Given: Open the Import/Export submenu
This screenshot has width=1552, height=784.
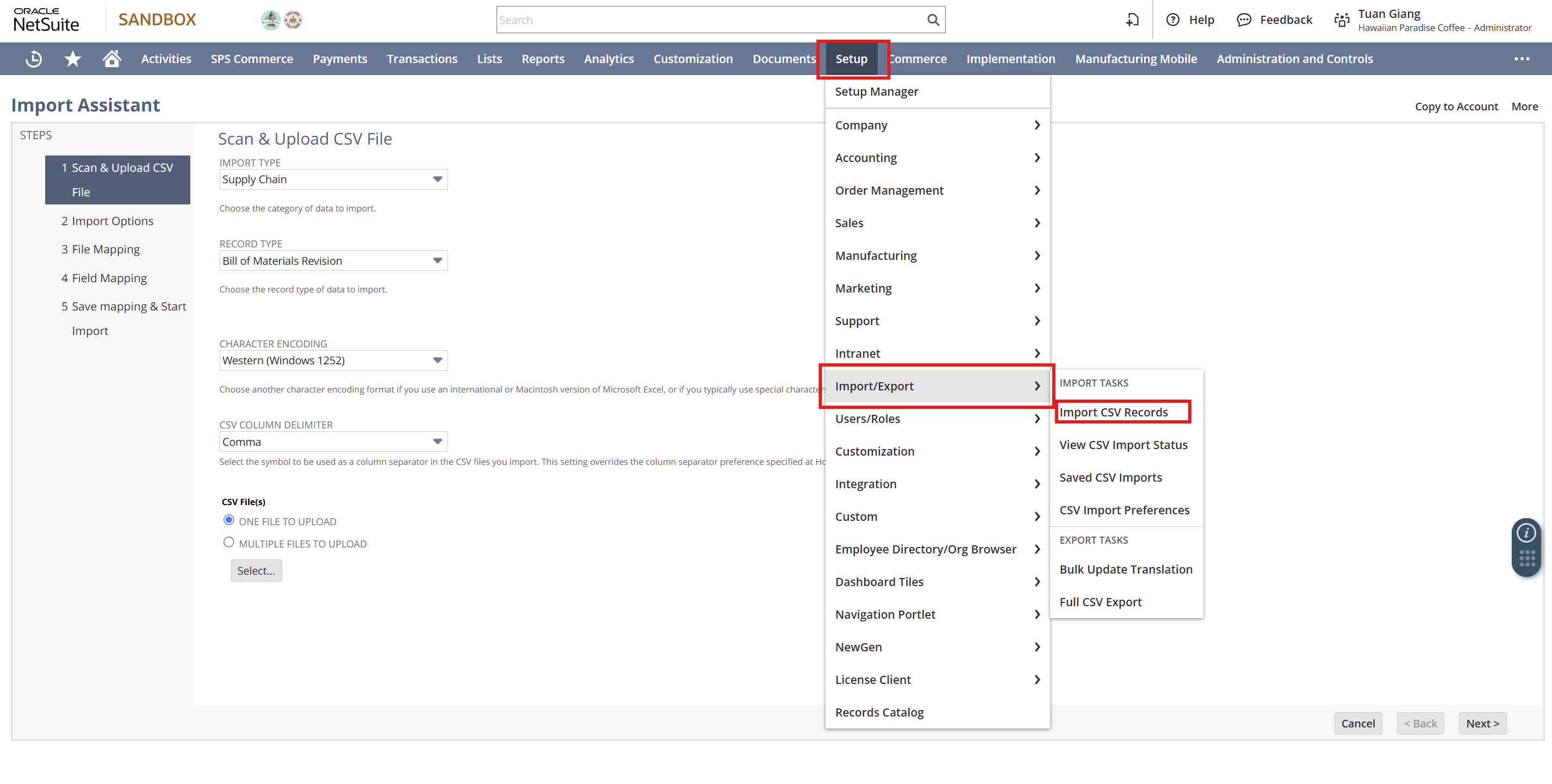Looking at the screenshot, I should tap(937, 386).
